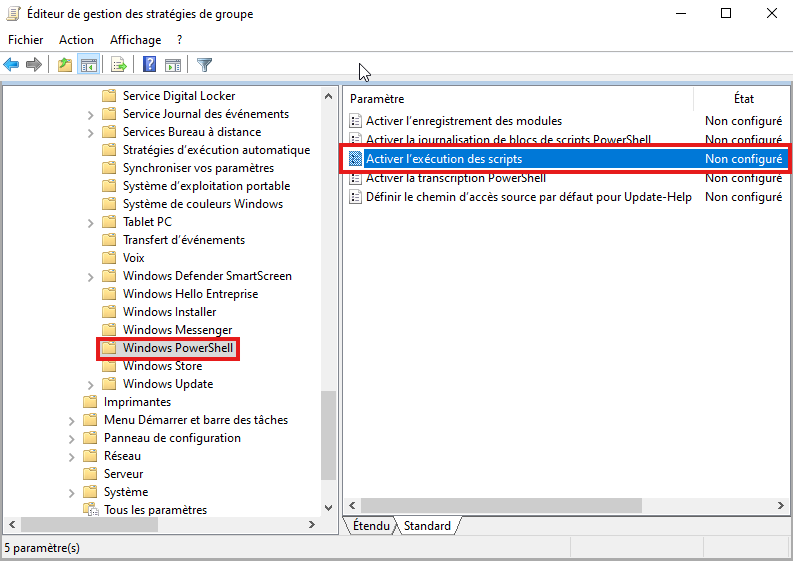
Task: Select Windows Hello Entreprise folder
Action: pyautogui.click(x=190, y=294)
